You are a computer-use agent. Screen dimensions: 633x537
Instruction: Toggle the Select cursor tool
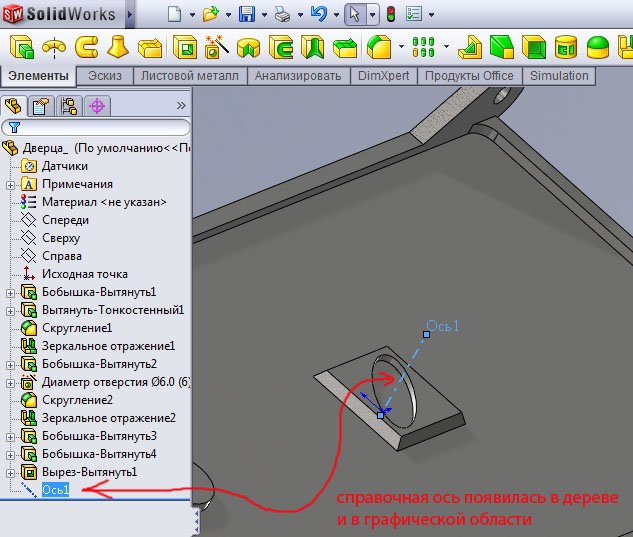(354, 15)
